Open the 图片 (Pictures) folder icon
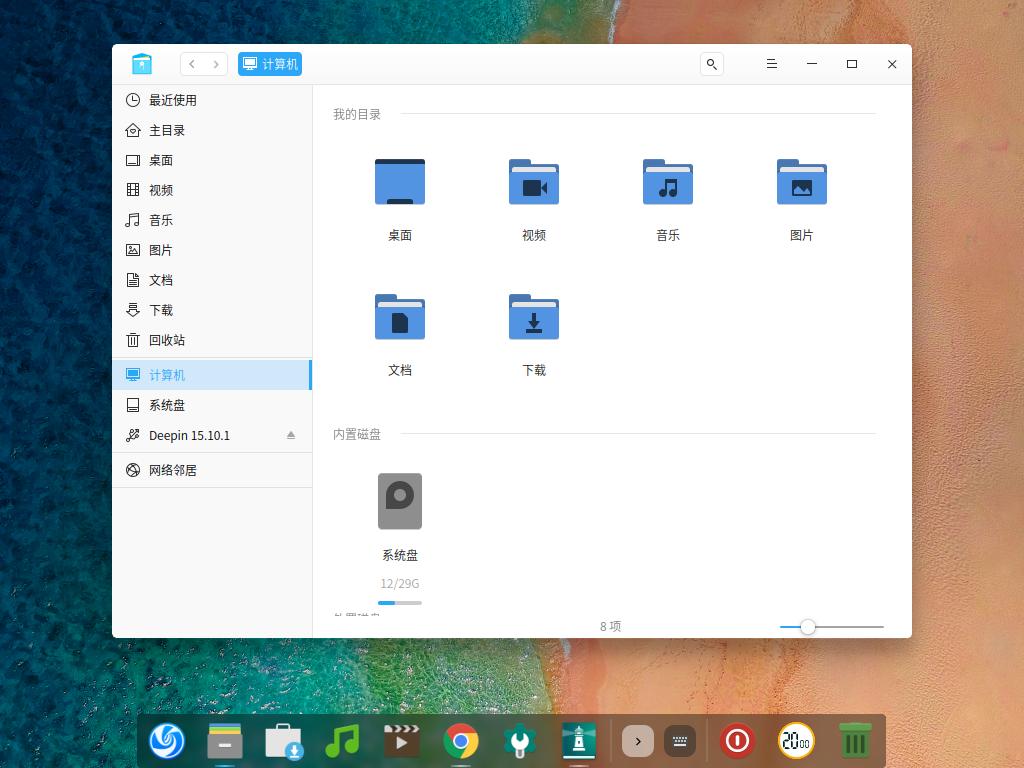Image resolution: width=1024 pixels, height=768 pixels. (801, 182)
